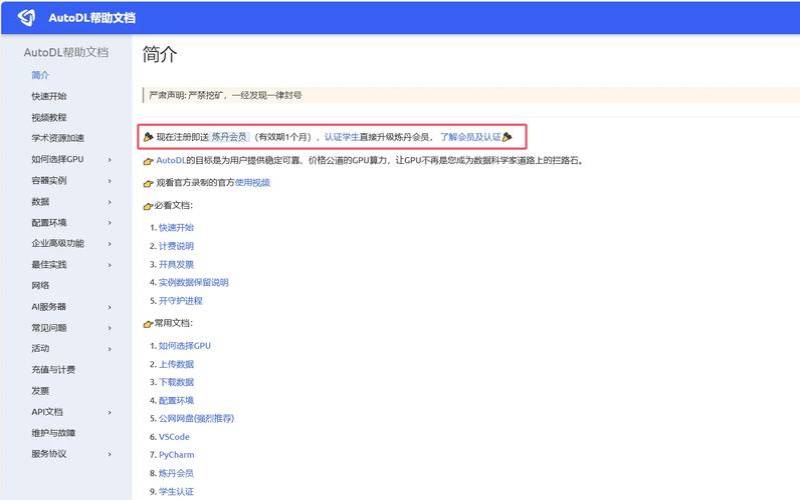800x500 pixels.
Task: Expand the 容器实例 sidebar section
Action: coord(109,181)
